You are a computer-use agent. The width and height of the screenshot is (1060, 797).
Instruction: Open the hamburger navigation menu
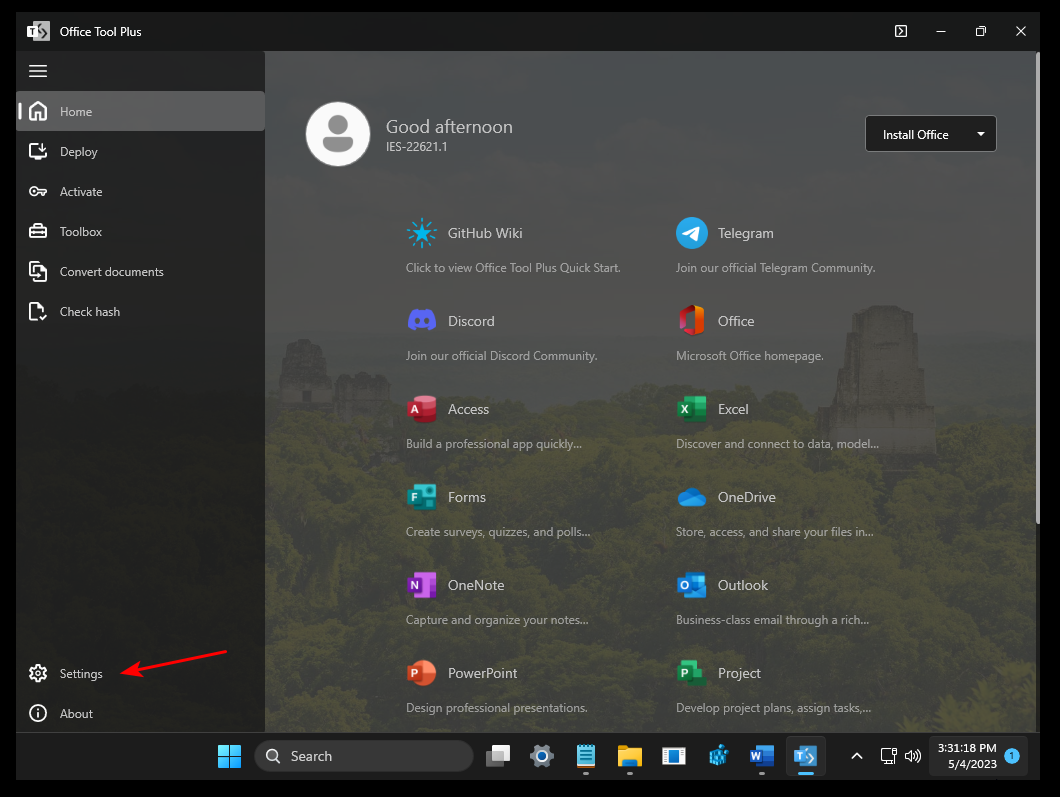tap(38, 71)
